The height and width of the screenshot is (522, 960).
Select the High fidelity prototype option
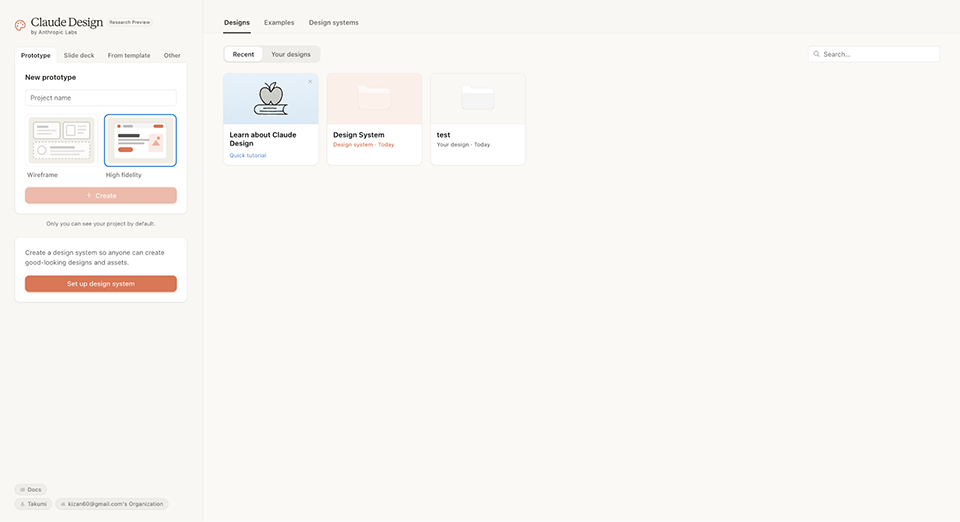pyautogui.click(x=140, y=141)
